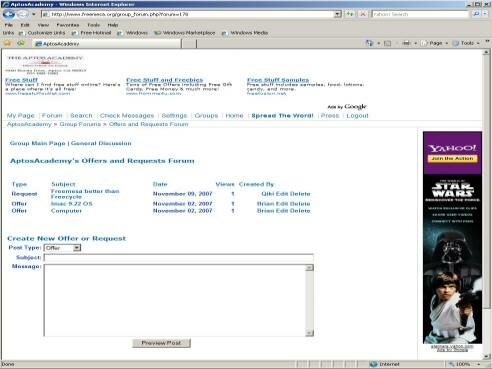The width and height of the screenshot is (492, 369).
Task: Open the Favorites menu
Action: point(68,25)
